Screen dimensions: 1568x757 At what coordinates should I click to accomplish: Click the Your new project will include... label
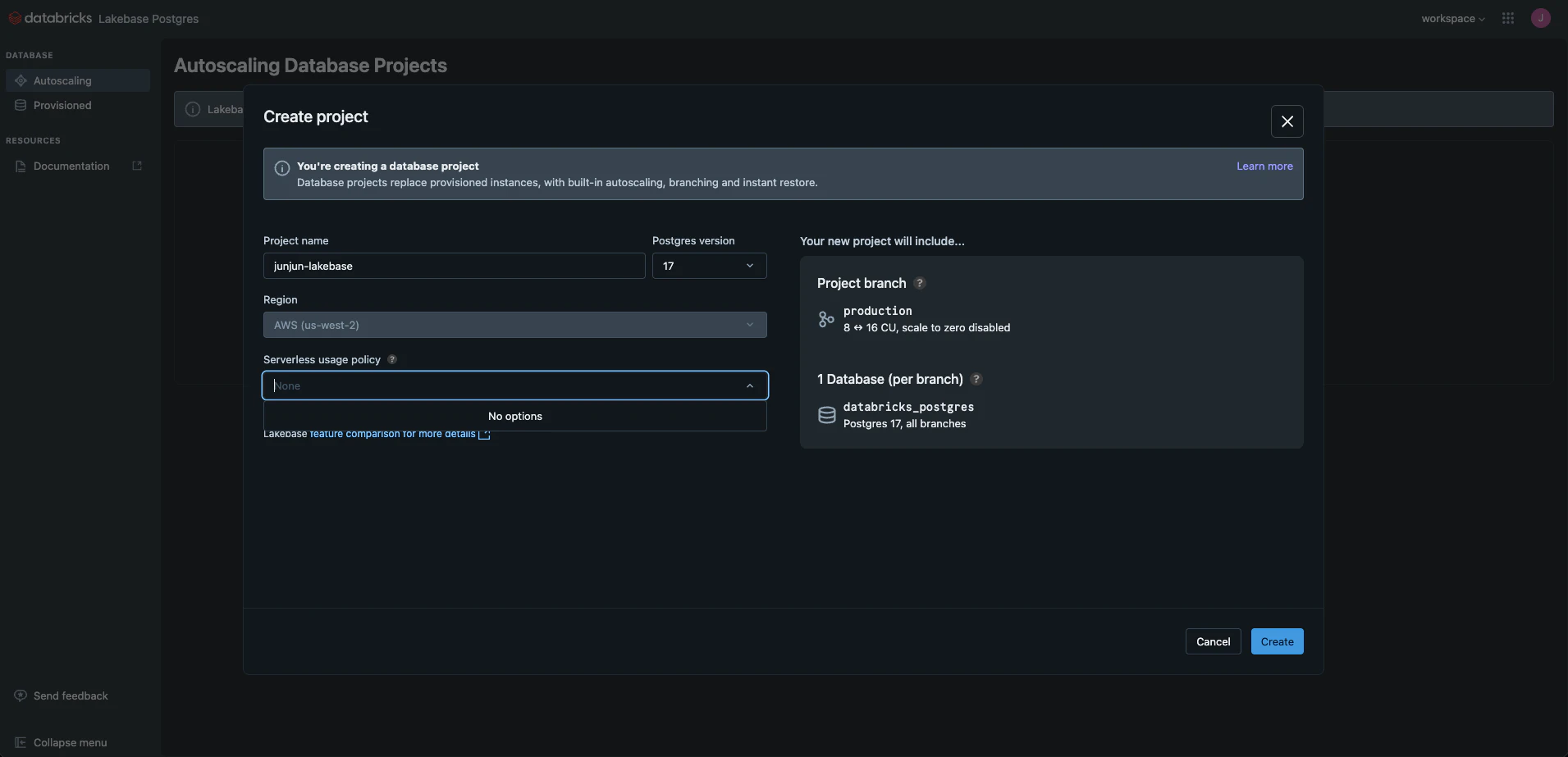tap(882, 241)
